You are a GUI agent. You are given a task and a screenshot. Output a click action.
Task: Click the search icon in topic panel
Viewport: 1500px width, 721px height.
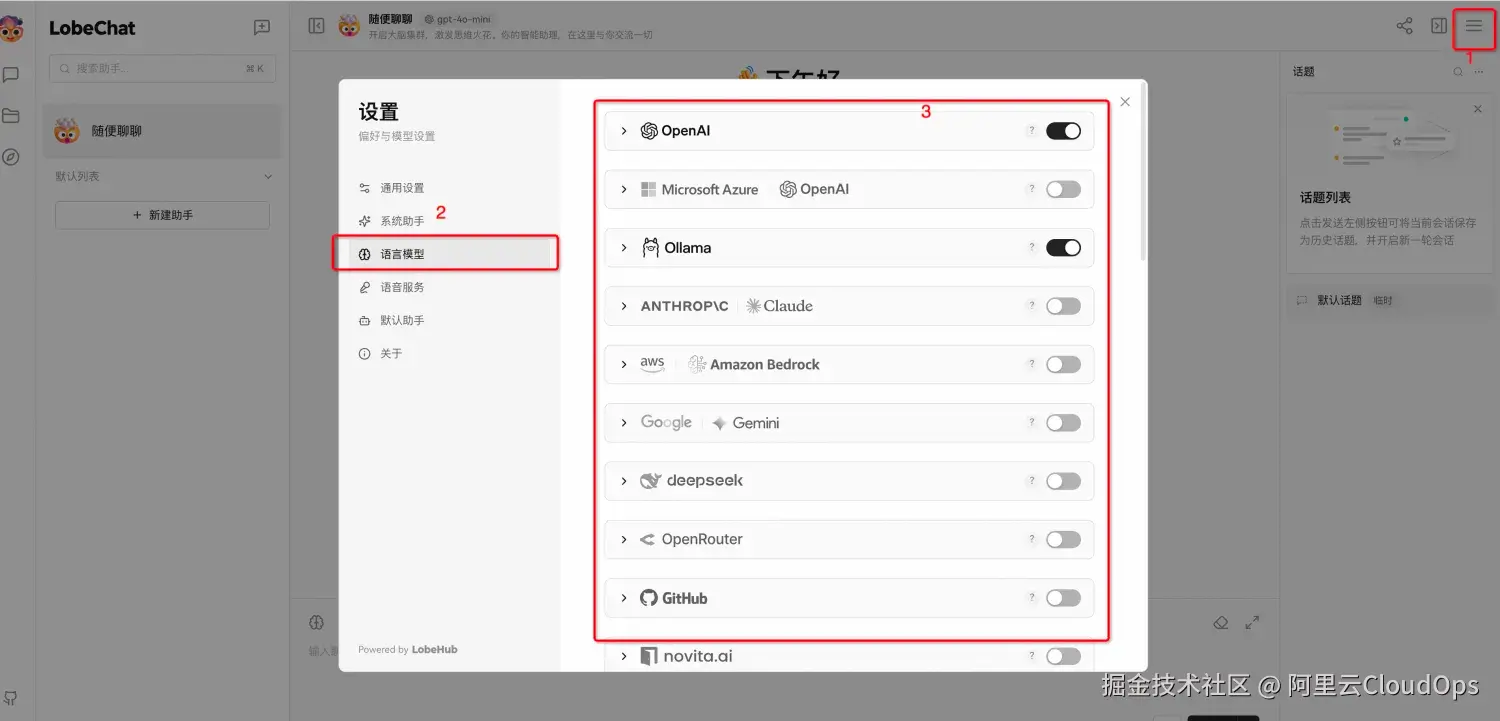(1458, 72)
